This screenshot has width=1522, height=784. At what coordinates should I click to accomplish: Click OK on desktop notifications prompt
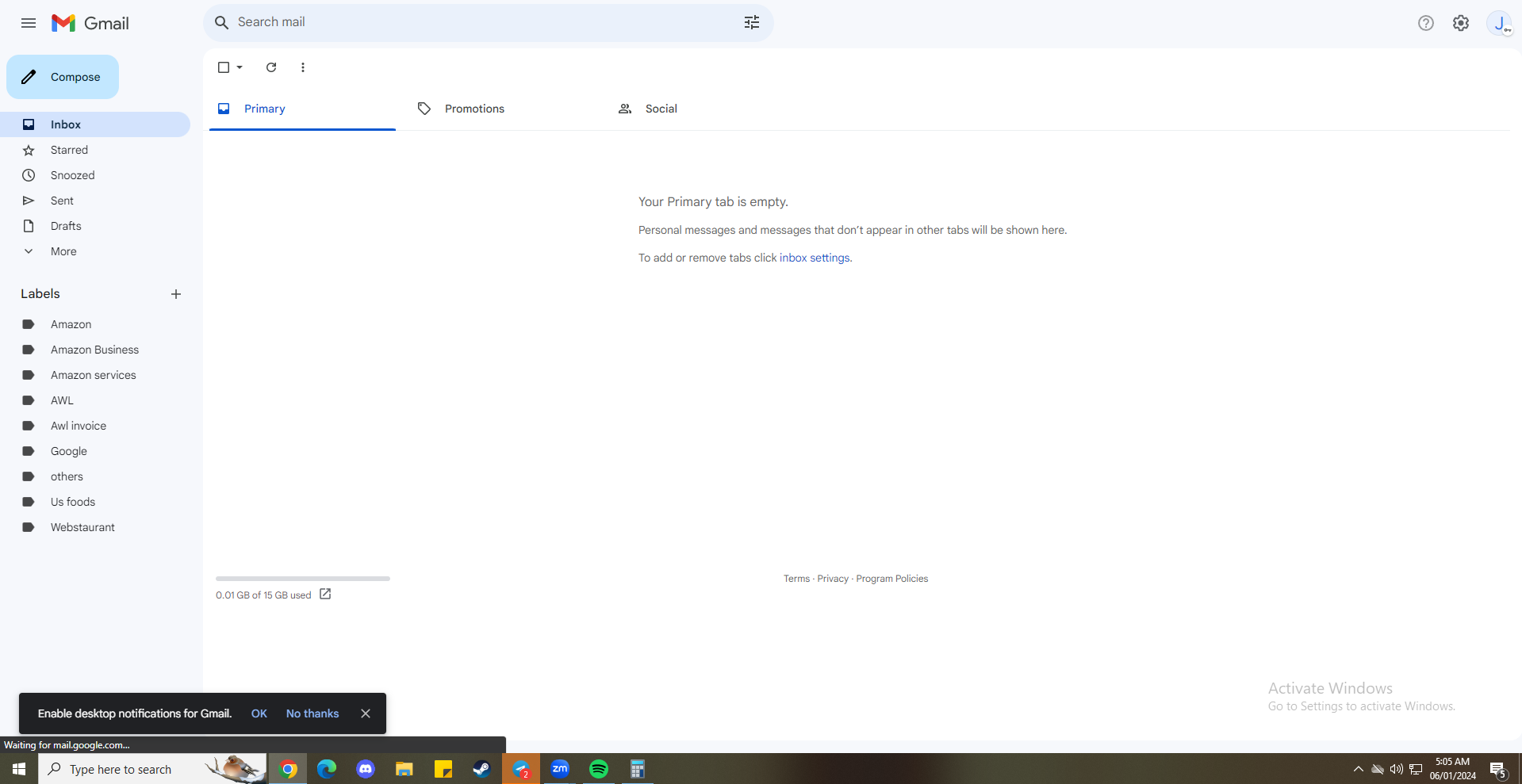(259, 713)
